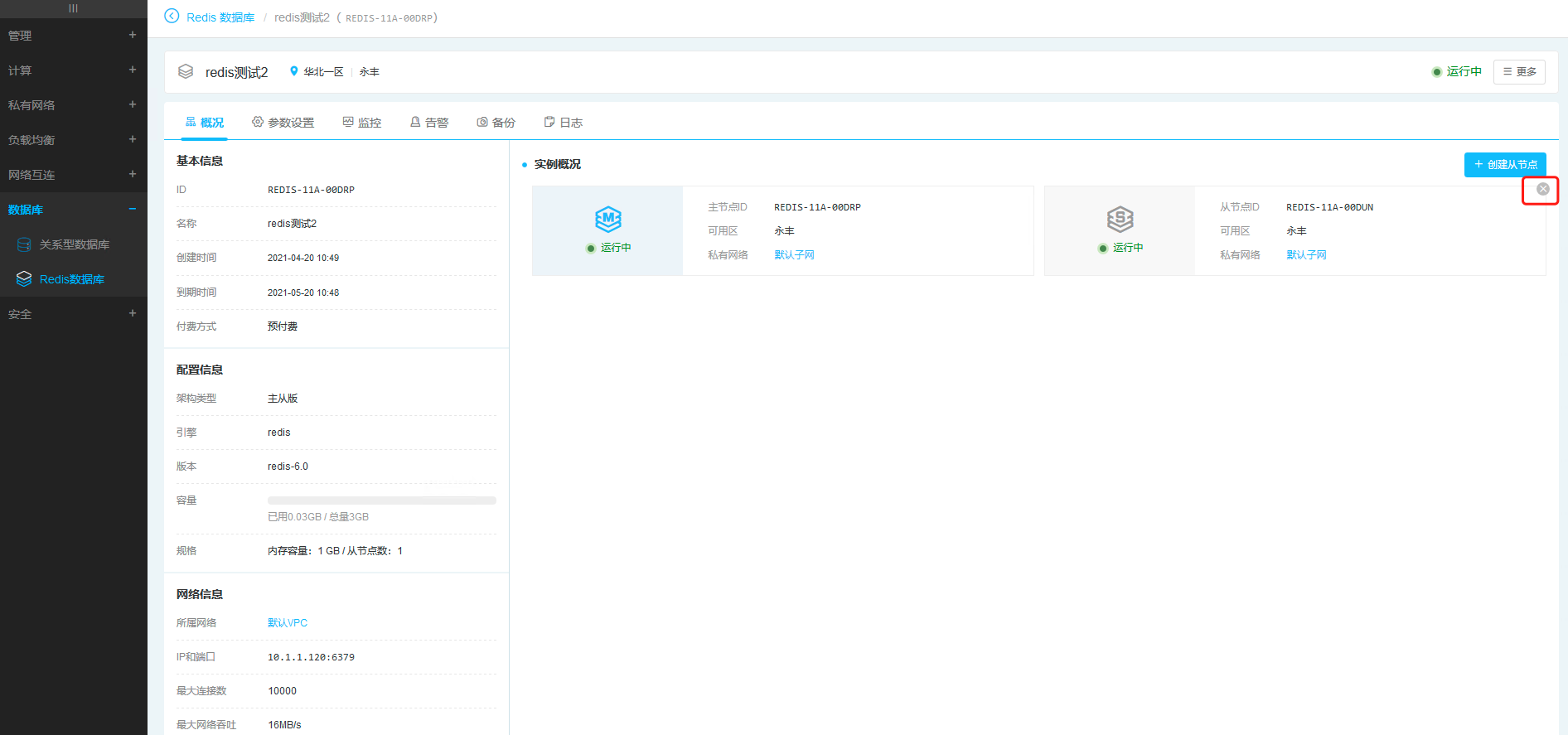Click the sidebar collapse handle at top
1568x735 pixels.
(73, 8)
